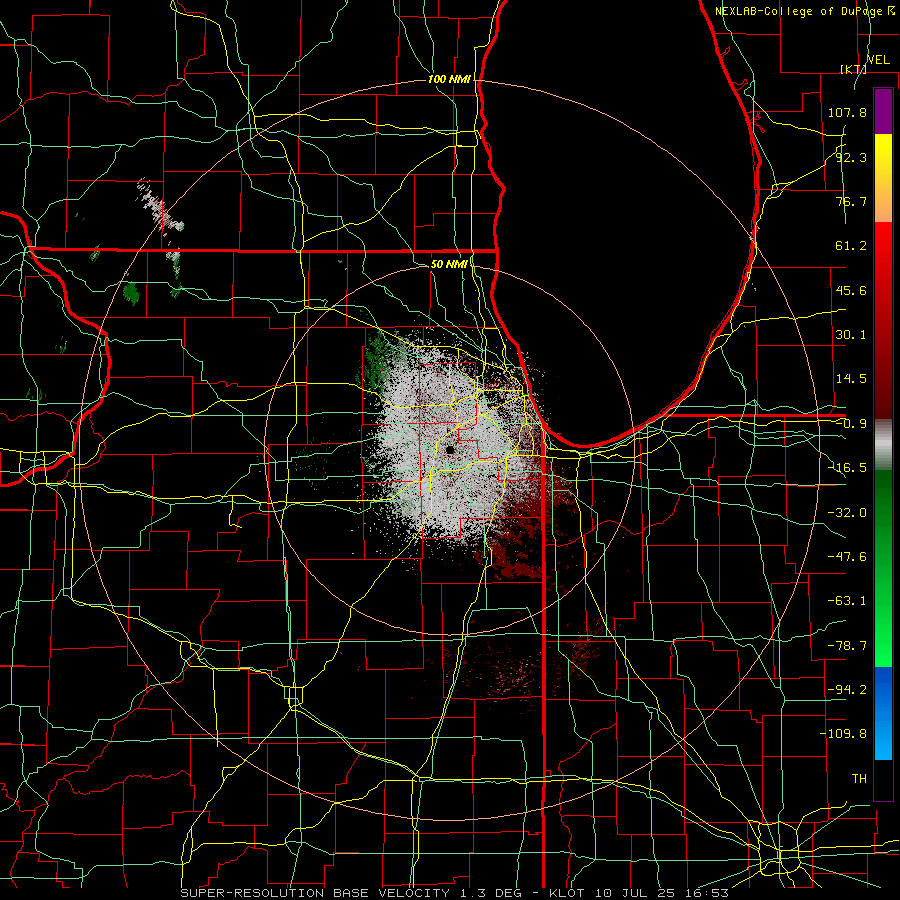This screenshot has height=900, width=900.
Task: Click the -16.5 velocity scale value
Action: tap(847, 468)
